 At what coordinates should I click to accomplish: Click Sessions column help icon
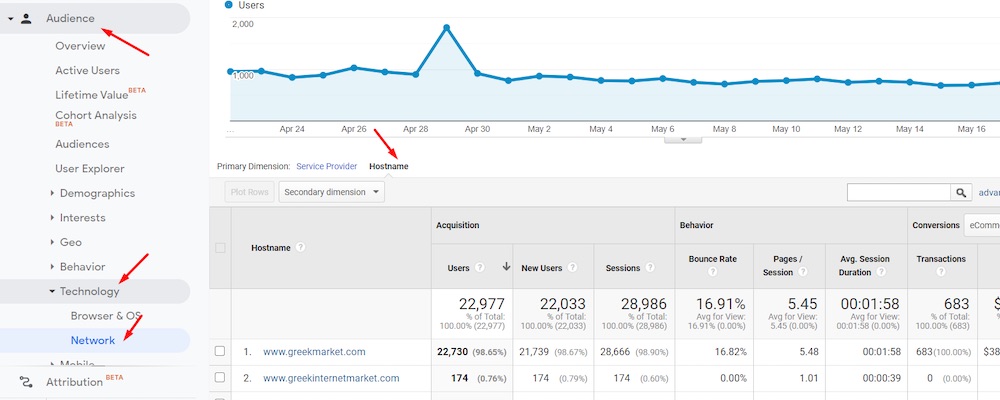pos(649,268)
